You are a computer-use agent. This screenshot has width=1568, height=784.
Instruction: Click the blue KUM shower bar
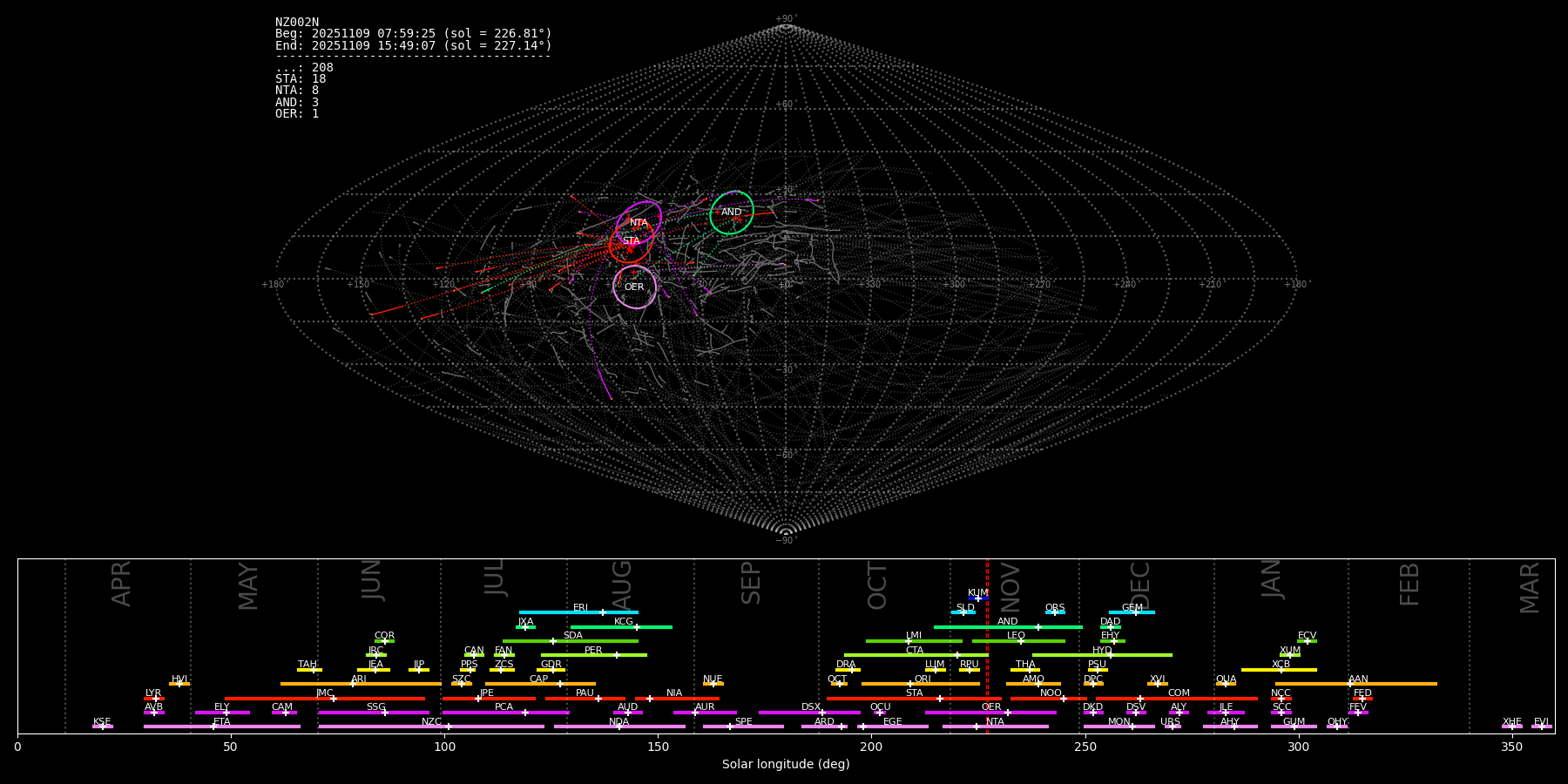[978, 598]
